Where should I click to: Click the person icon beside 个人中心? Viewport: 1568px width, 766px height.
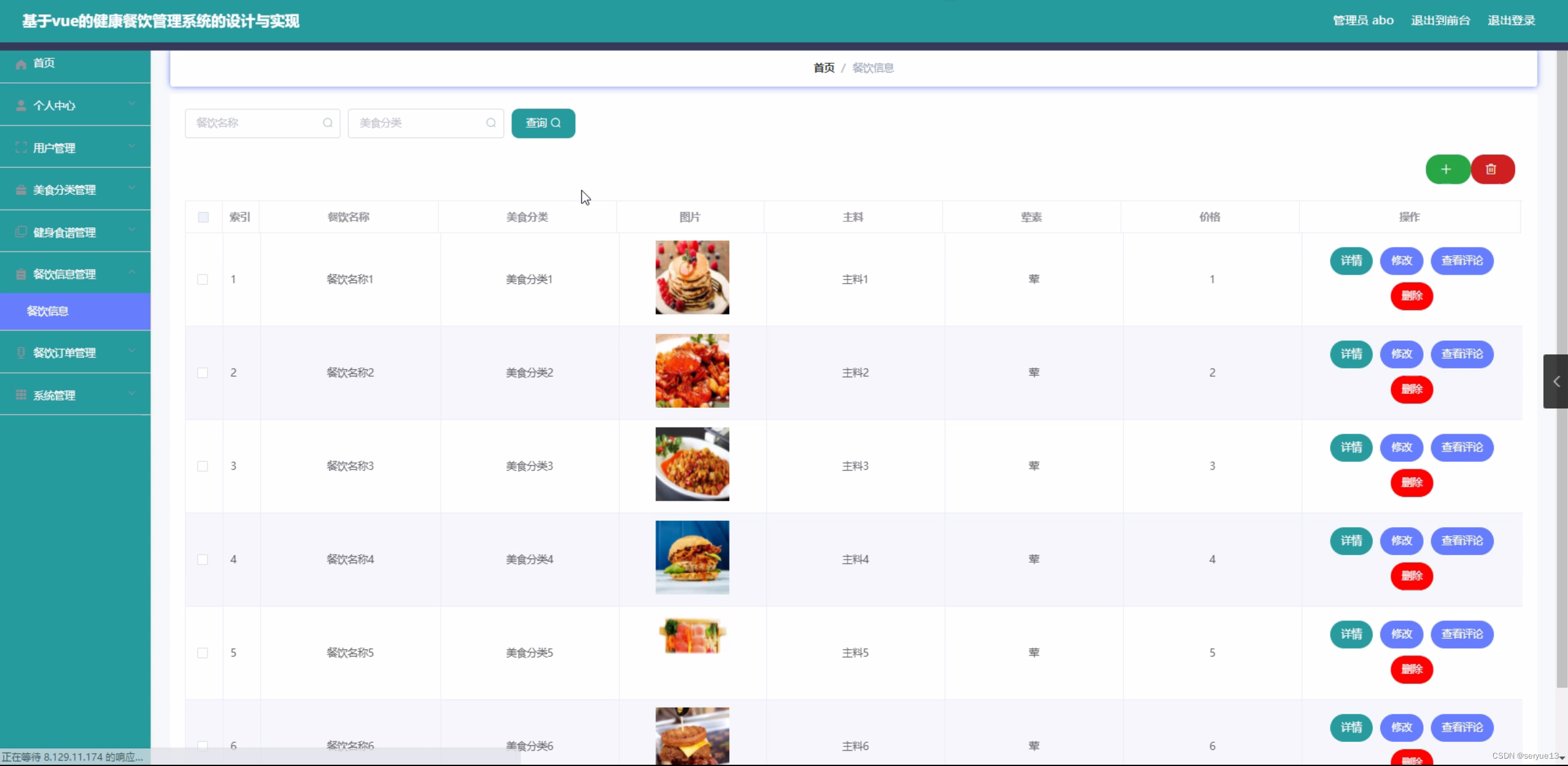tap(21, 106)
